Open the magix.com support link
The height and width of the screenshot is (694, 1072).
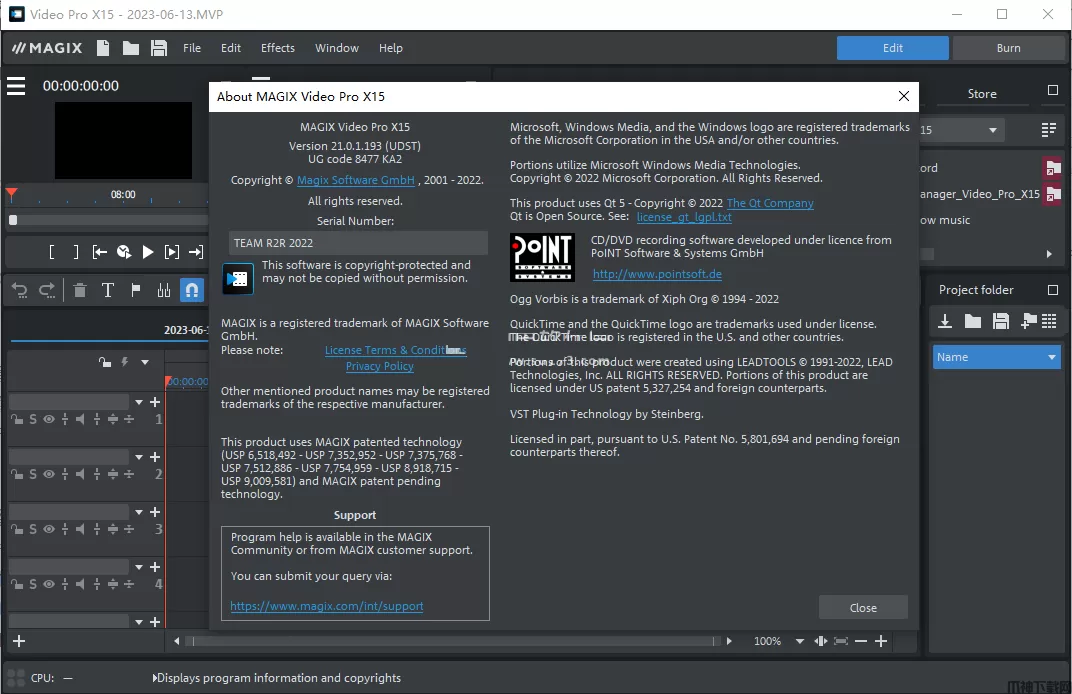(326, 606)
